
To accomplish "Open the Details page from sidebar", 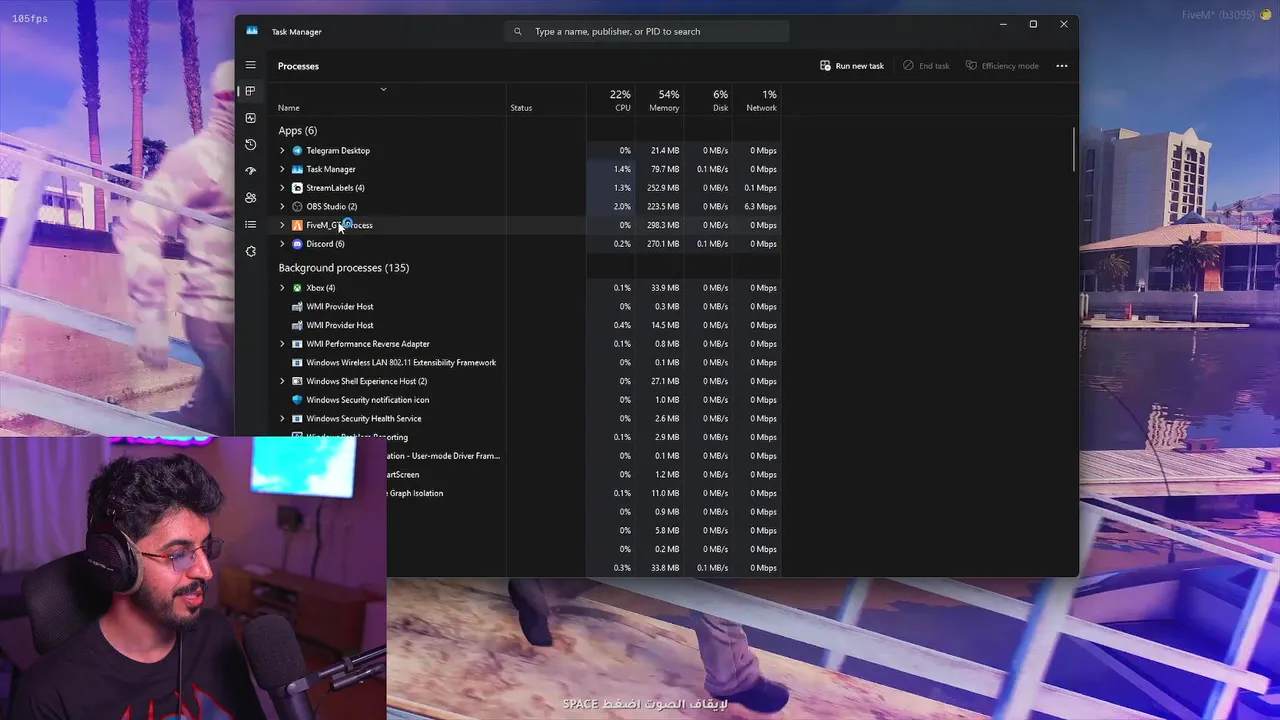I will coord(250,224).
